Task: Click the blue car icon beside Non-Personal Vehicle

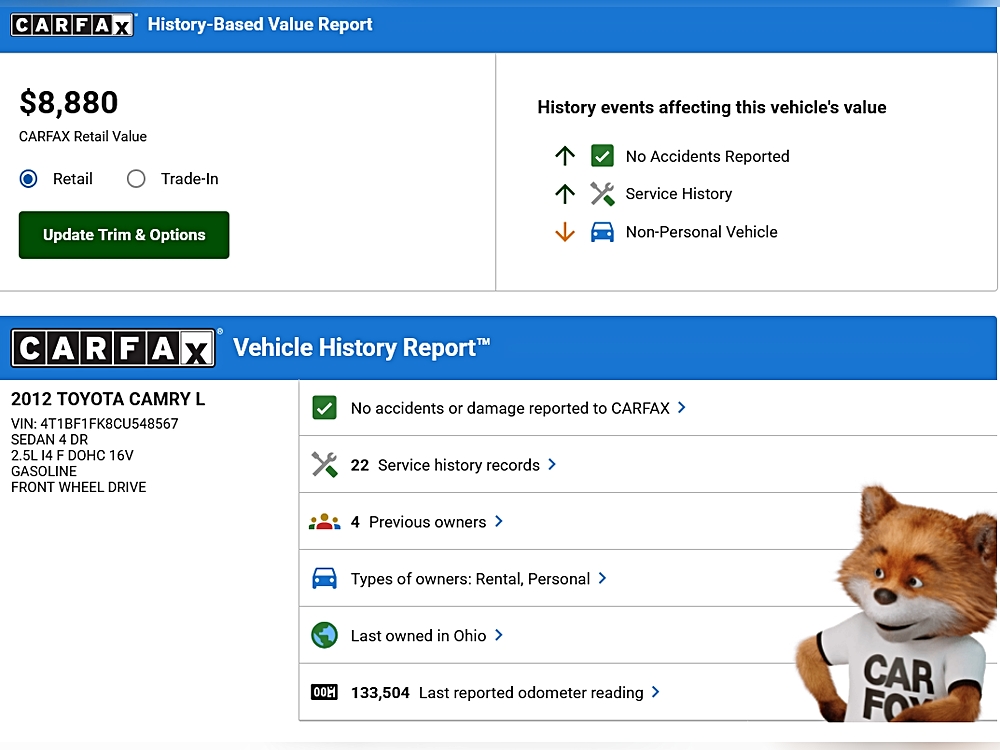Action: [602, 232]
